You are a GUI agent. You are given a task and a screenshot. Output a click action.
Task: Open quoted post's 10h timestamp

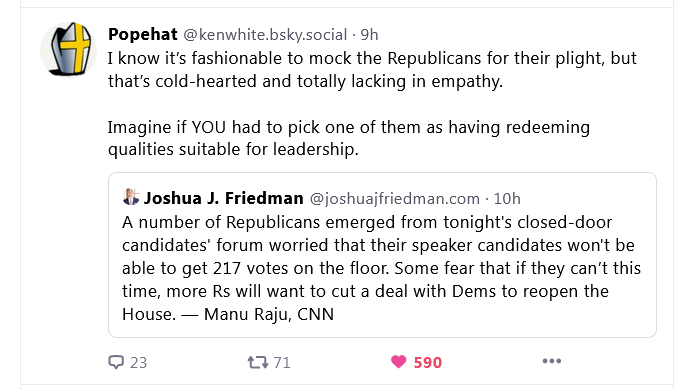(x=507, y=198)
